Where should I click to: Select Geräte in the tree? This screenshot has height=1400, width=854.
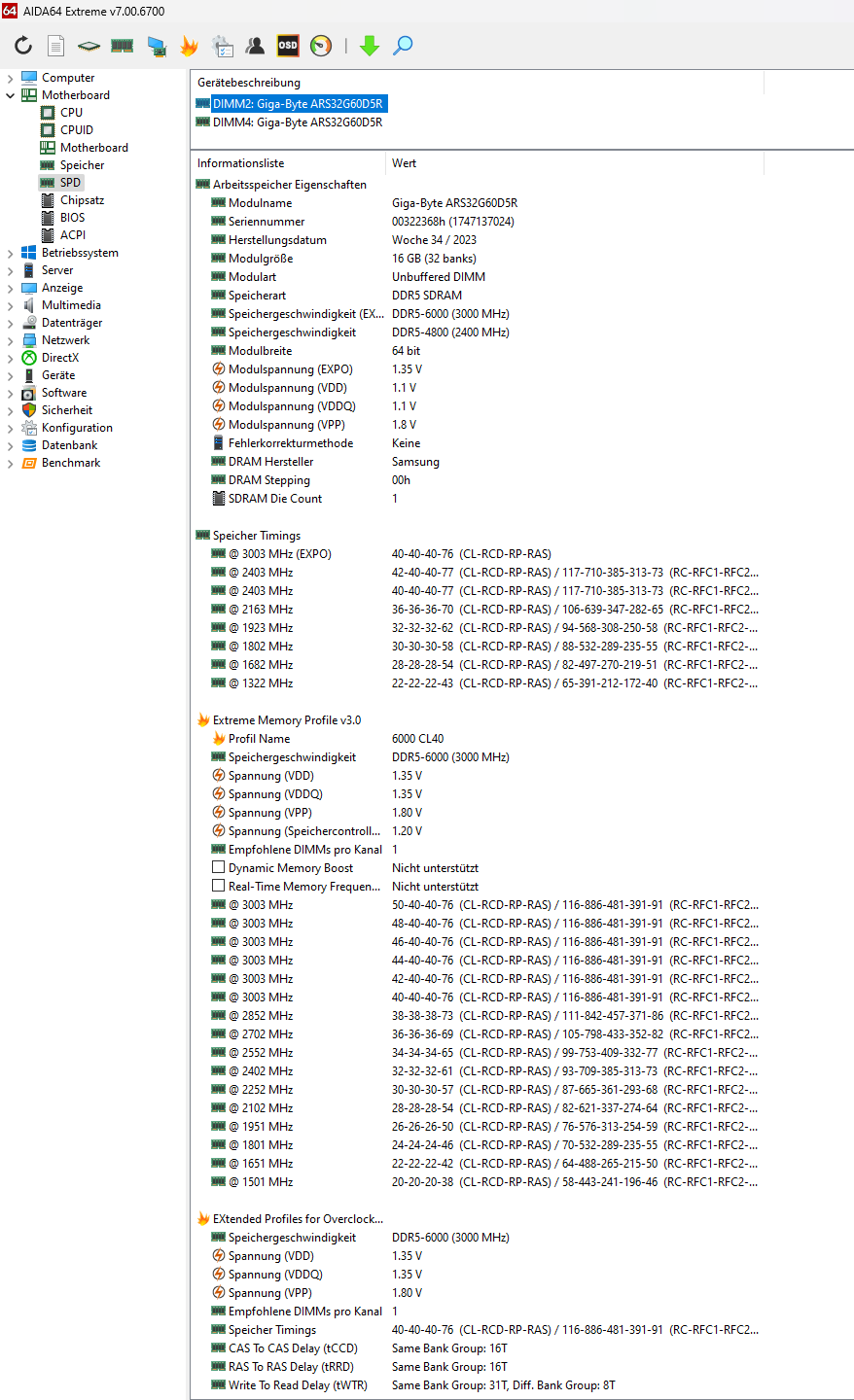click(58, 375)
